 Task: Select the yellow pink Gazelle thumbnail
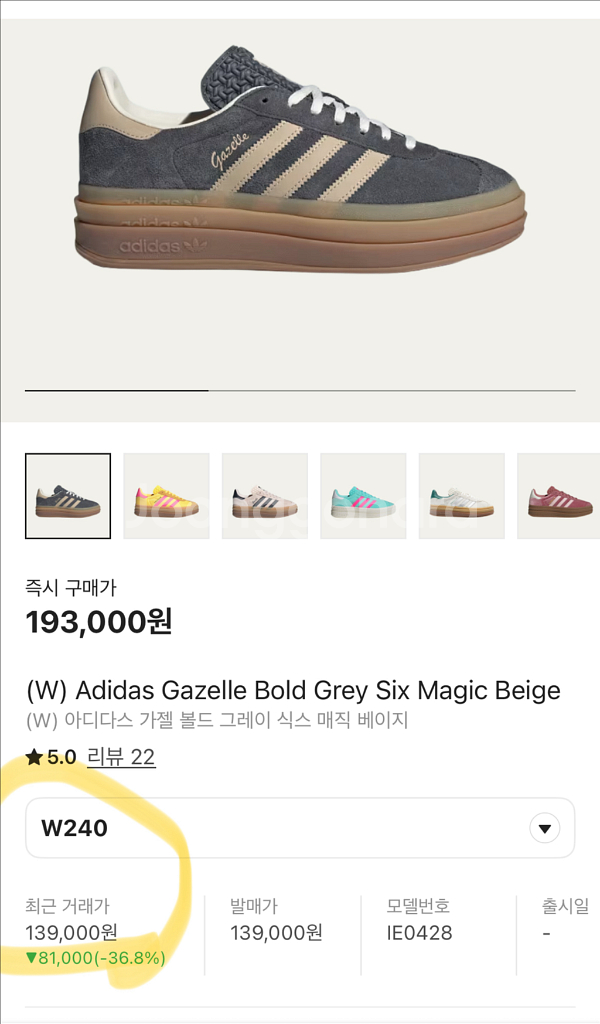(166, 496)
